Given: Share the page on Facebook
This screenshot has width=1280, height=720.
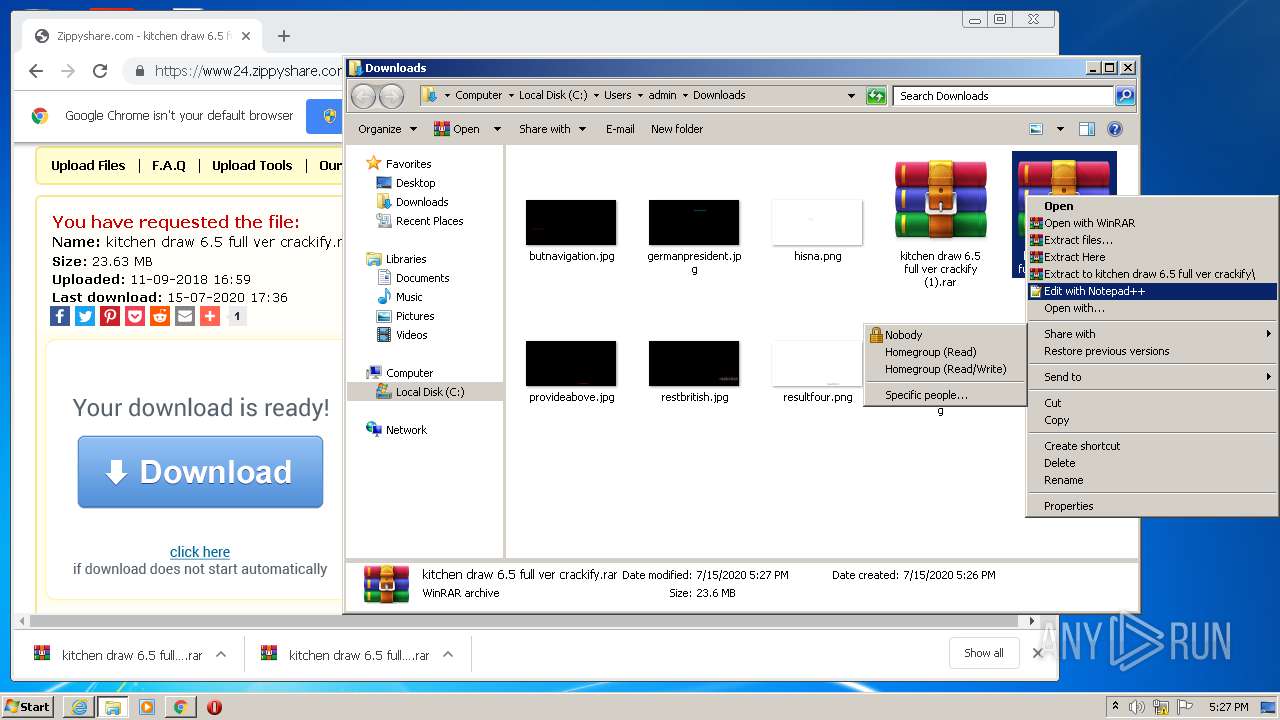Looking at the screenshot, I should tap(60, 316).
